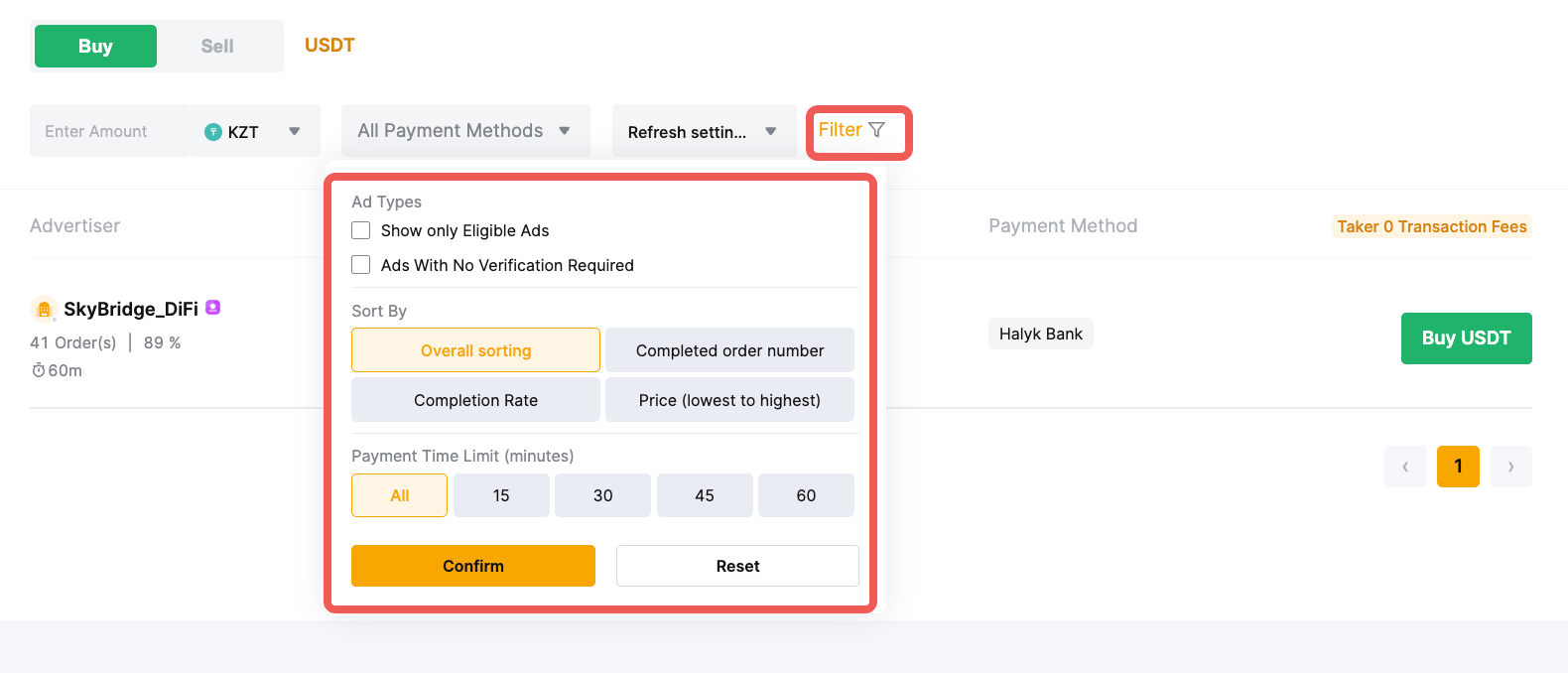Click the Filter funnel icon
The image size is (1568, 673).
click(876, 130)
